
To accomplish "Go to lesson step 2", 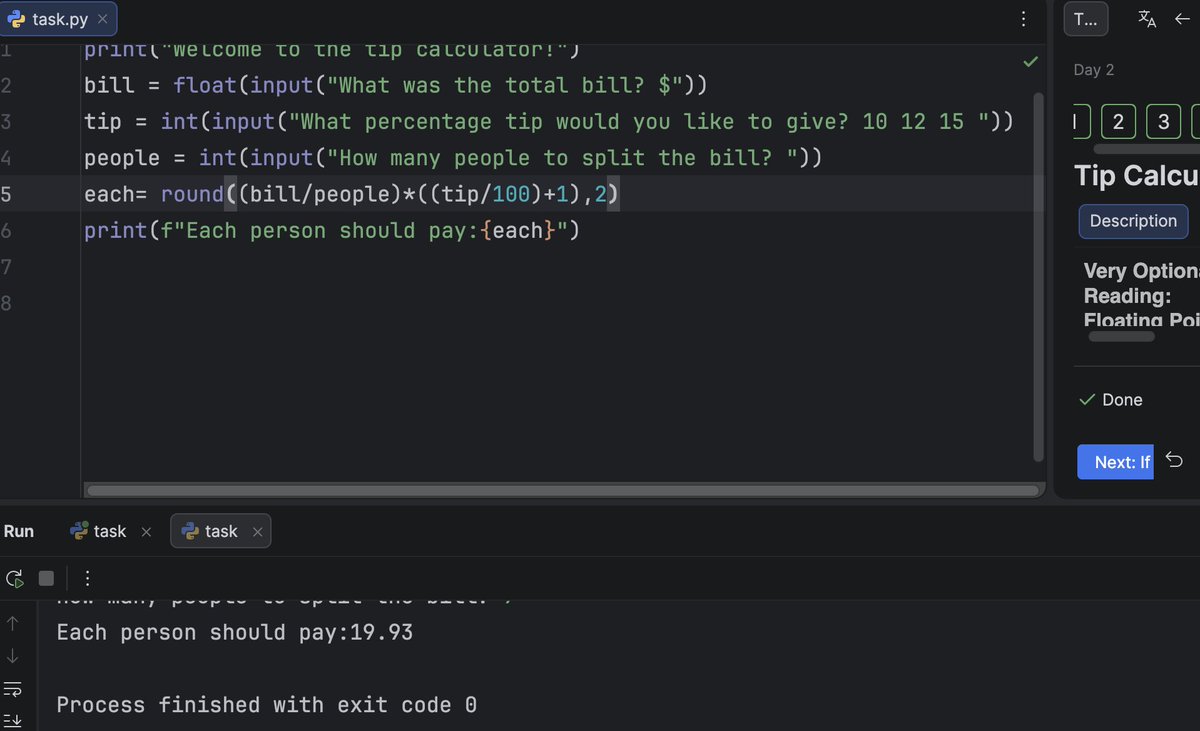I will click(x=1117, y=122).
